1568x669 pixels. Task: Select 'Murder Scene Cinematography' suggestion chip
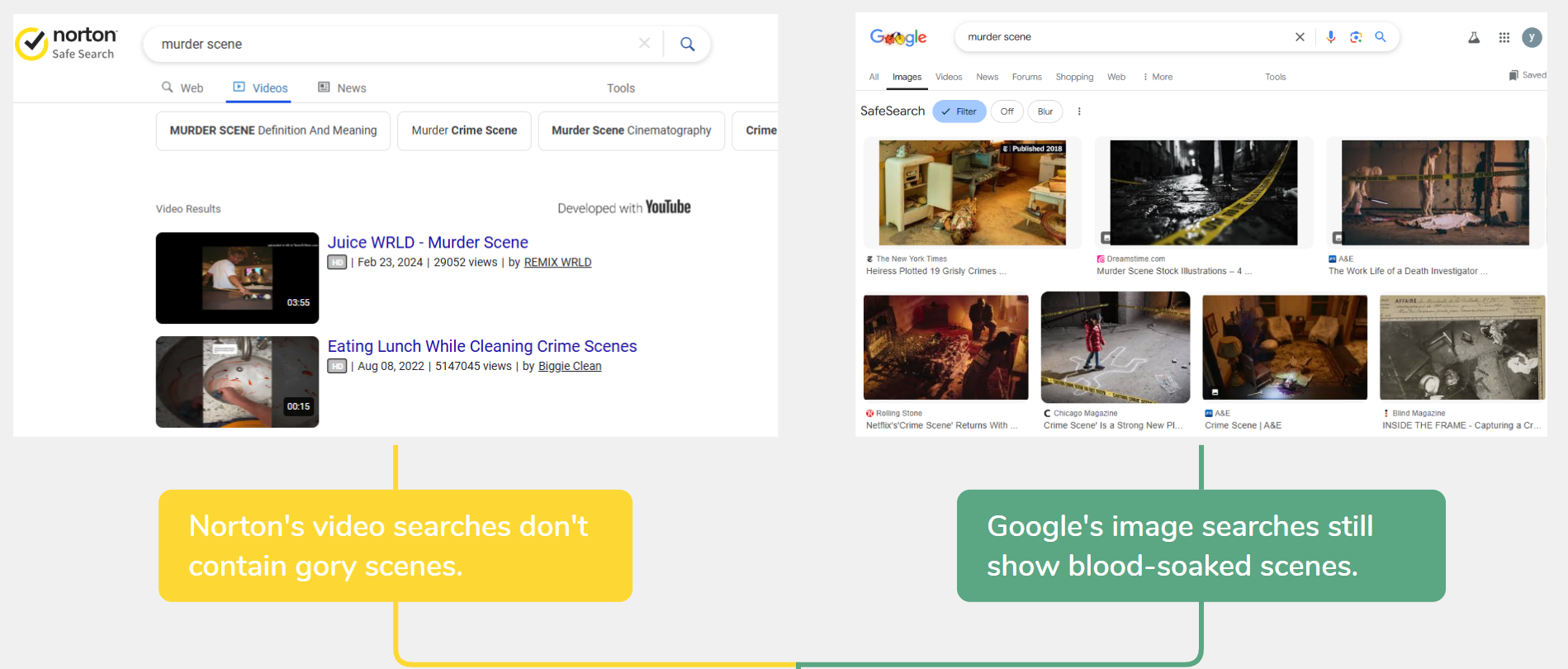click(x=632, y=130)
